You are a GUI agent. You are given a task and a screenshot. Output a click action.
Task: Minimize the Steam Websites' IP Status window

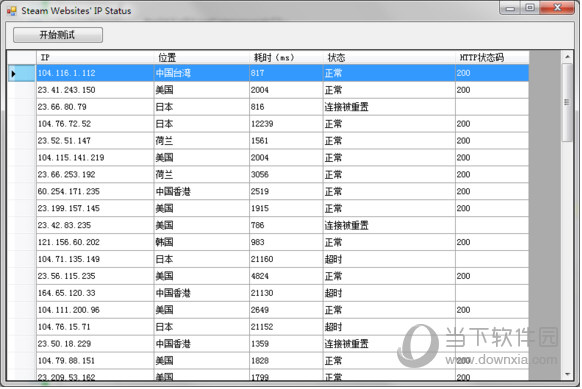(510, 8)
